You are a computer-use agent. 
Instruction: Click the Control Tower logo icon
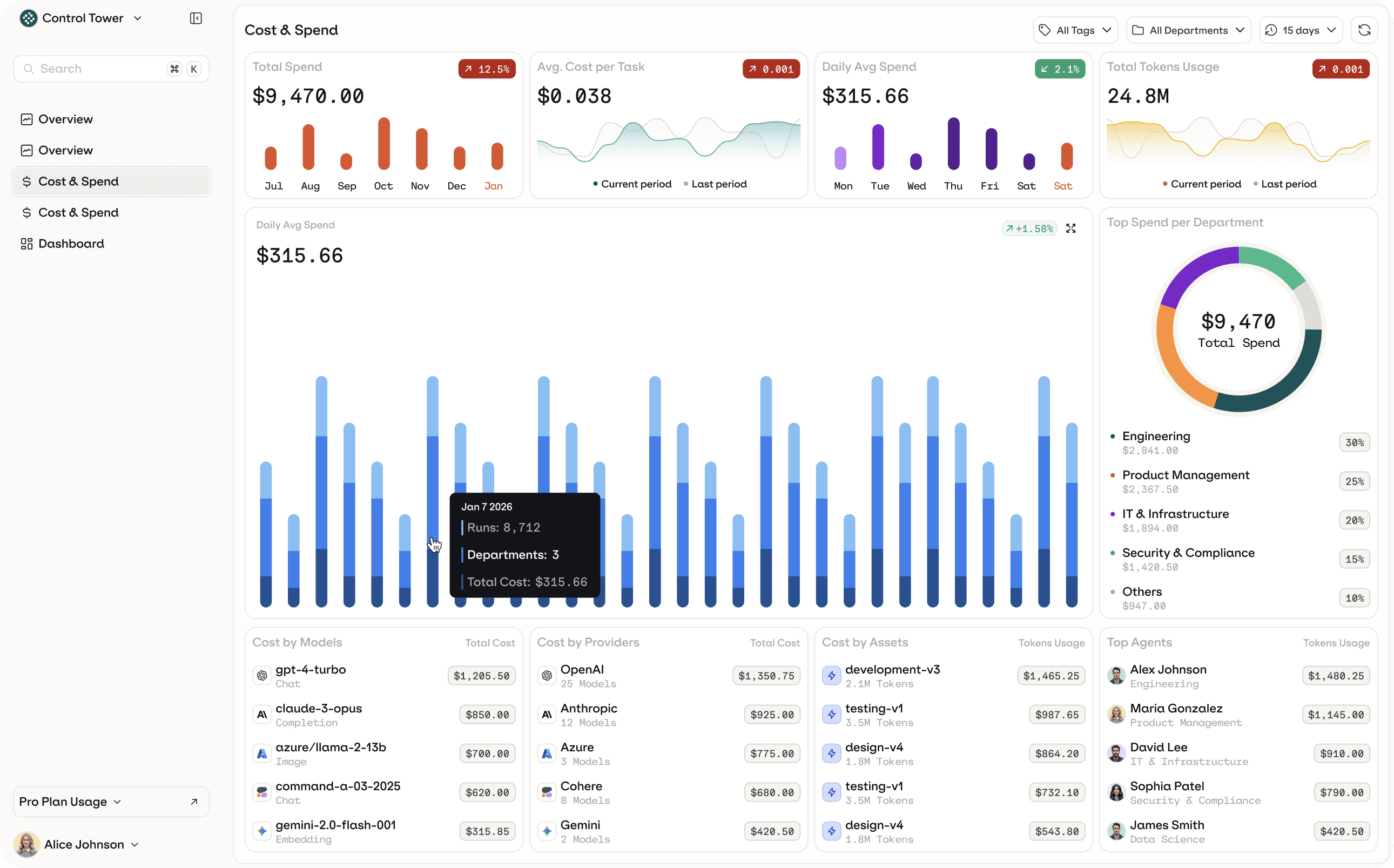(x=28, y=18)
